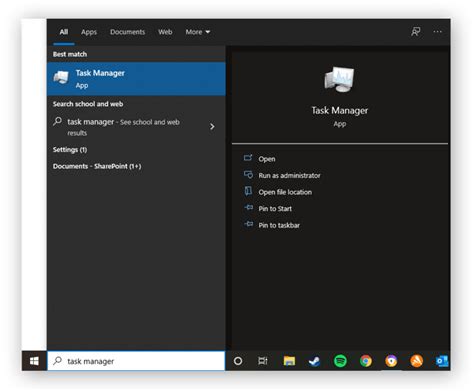Click the search box containing 'task manager'
Viewport: 474px width, 391px height.
[136, 361]
